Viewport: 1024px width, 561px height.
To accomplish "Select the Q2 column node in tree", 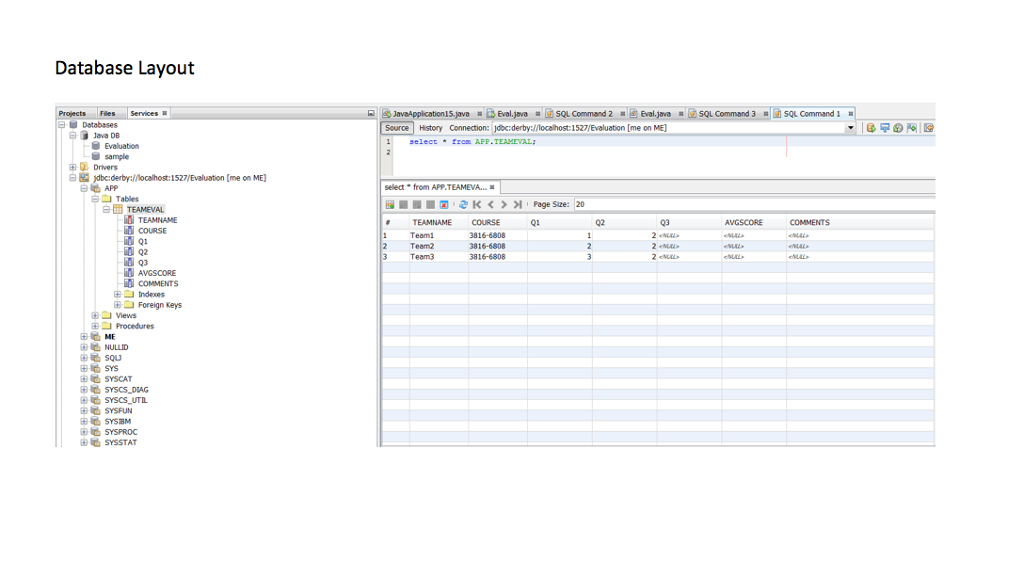I will [142, 252].
